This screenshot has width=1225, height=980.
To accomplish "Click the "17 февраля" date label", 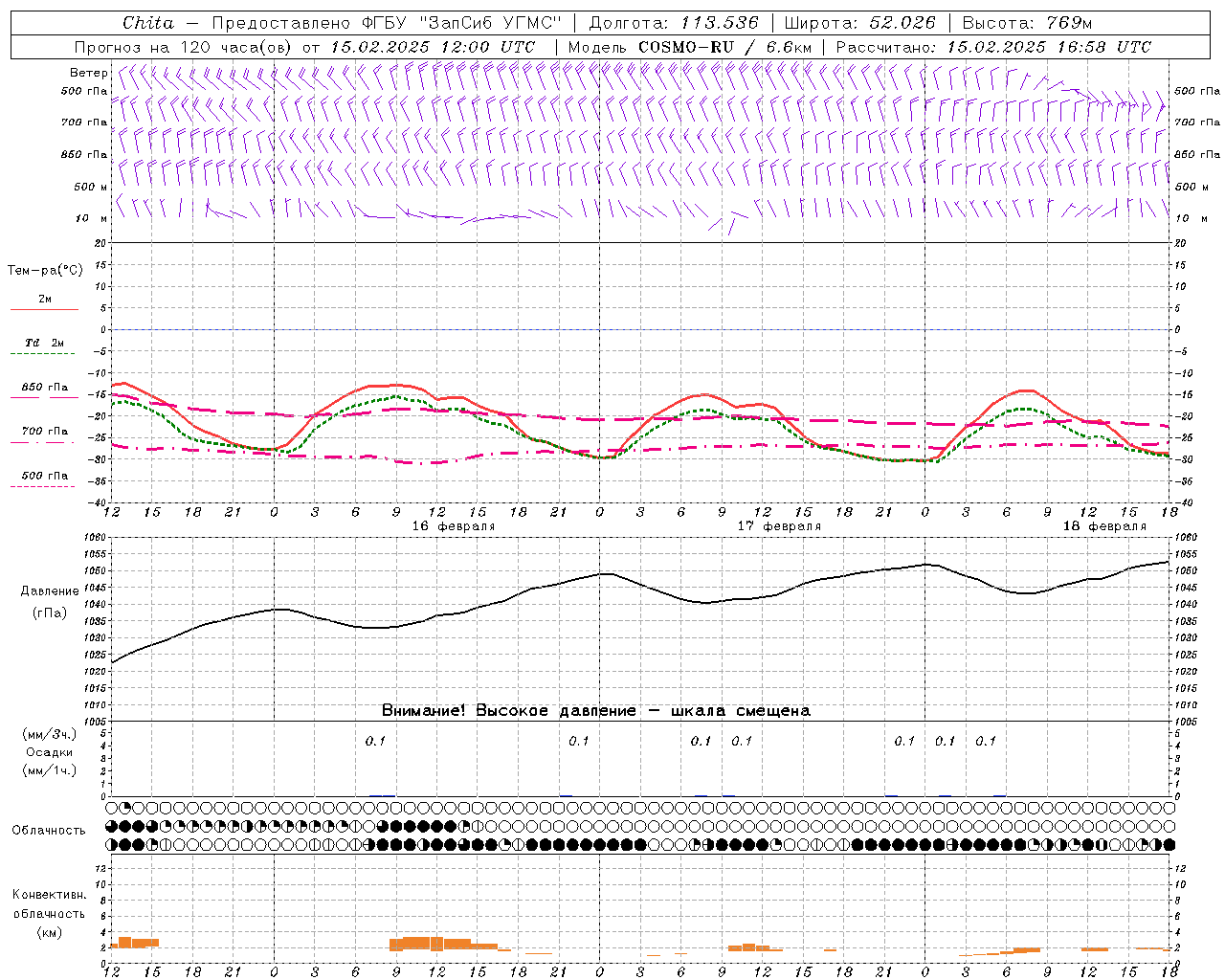I will tap(779, 526).
